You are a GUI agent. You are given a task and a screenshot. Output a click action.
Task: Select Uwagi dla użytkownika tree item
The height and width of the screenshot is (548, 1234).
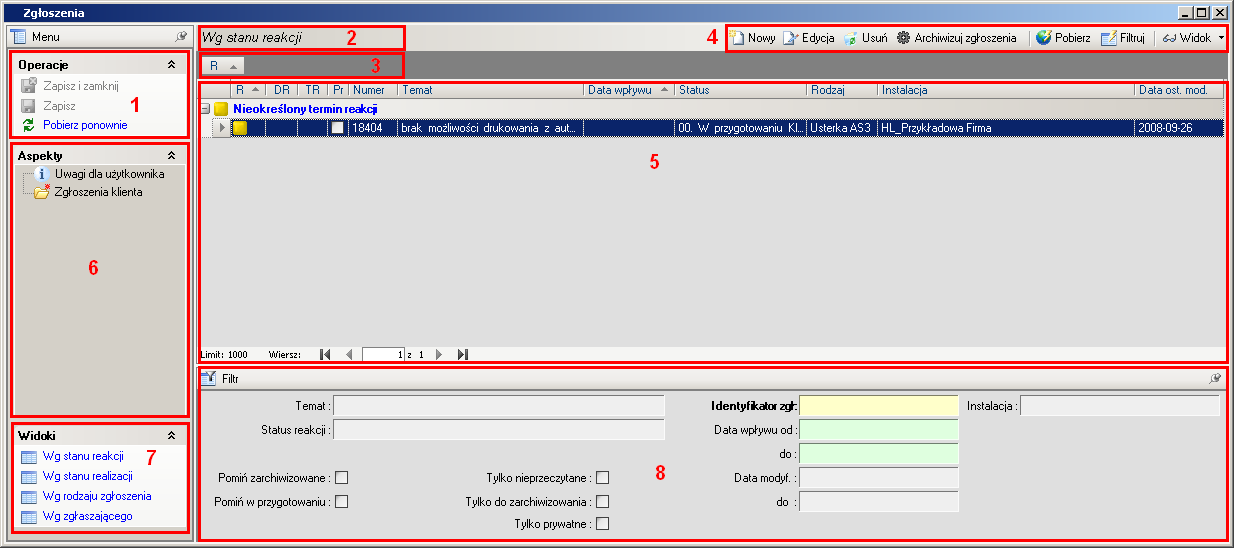109,174
